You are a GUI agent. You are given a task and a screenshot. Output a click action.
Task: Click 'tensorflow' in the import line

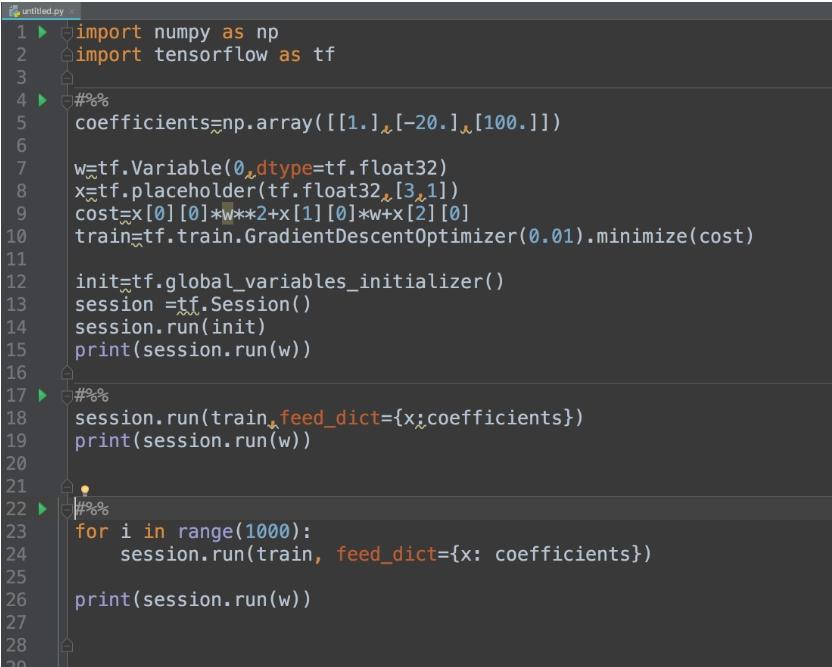coord(211,55)
